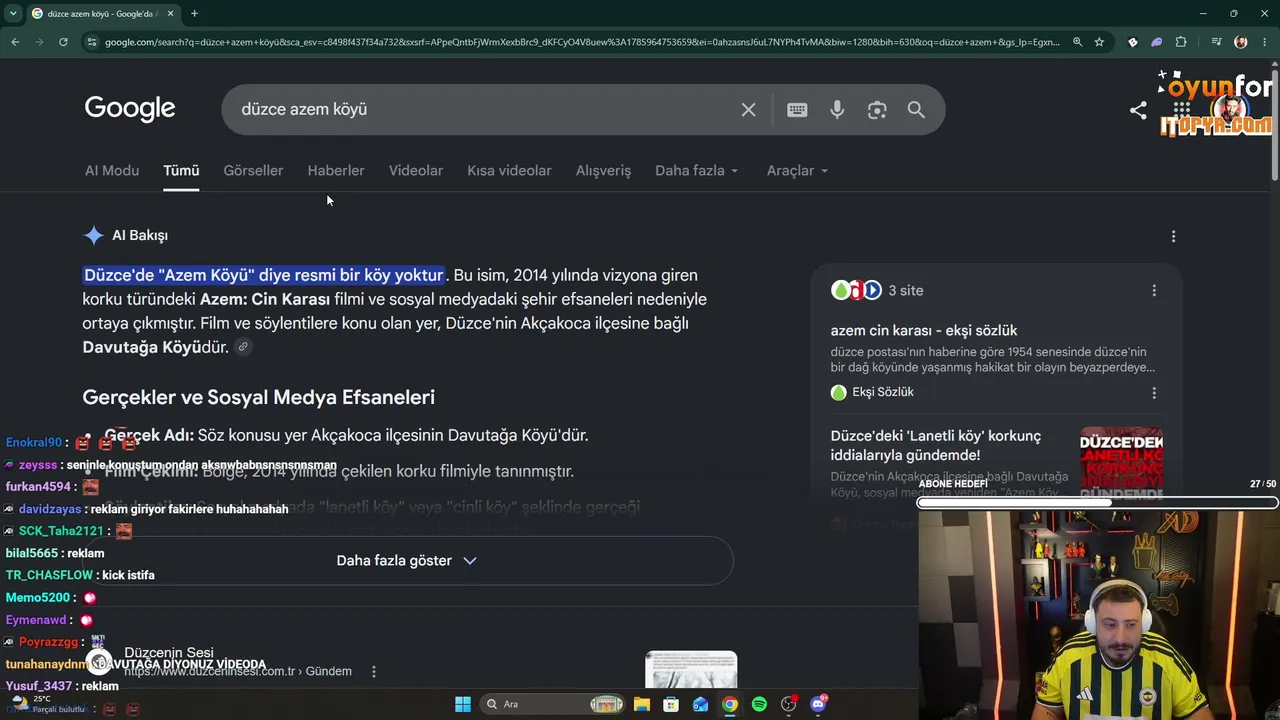1280x720 pixels.
Task: Open "azem cin karası - ekşi sözlük" link
Action: click(924, 330)
